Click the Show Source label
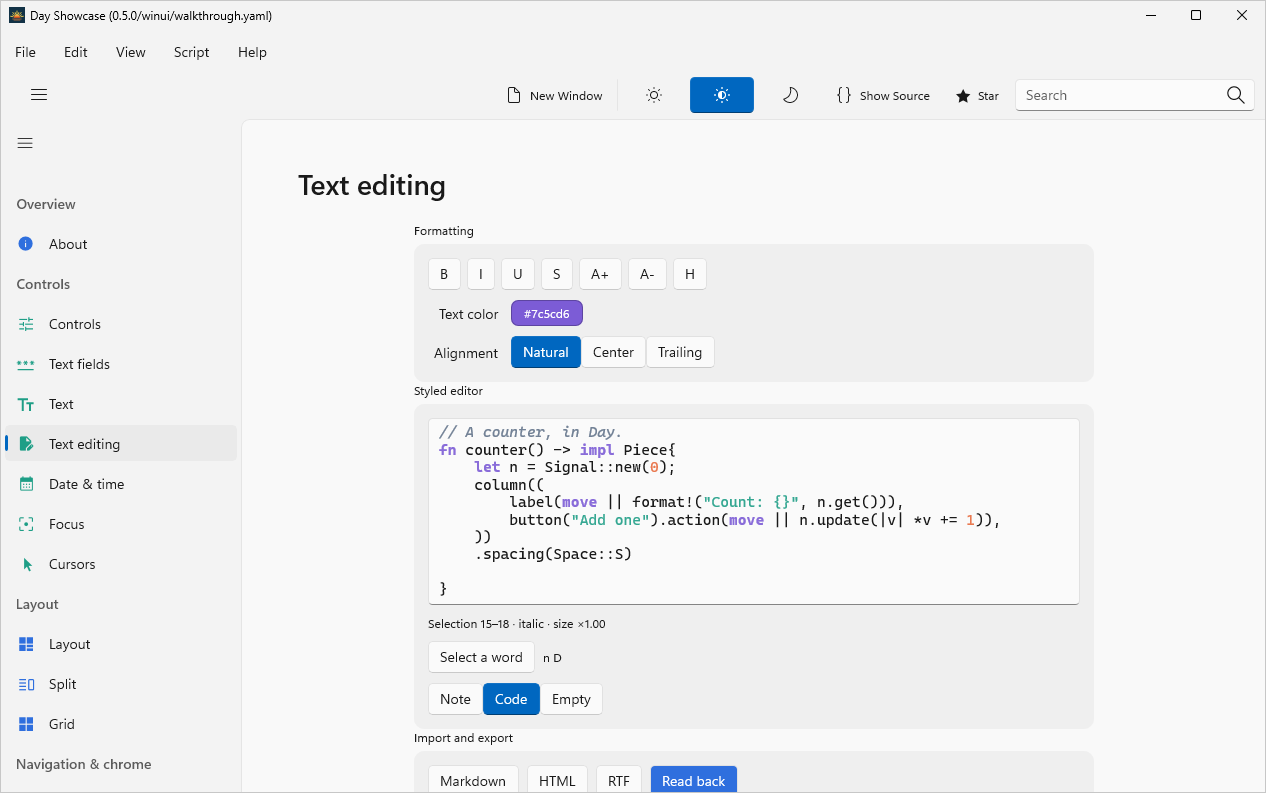The width and height of the screenshot is (1266, 793). tap(895, 96)
